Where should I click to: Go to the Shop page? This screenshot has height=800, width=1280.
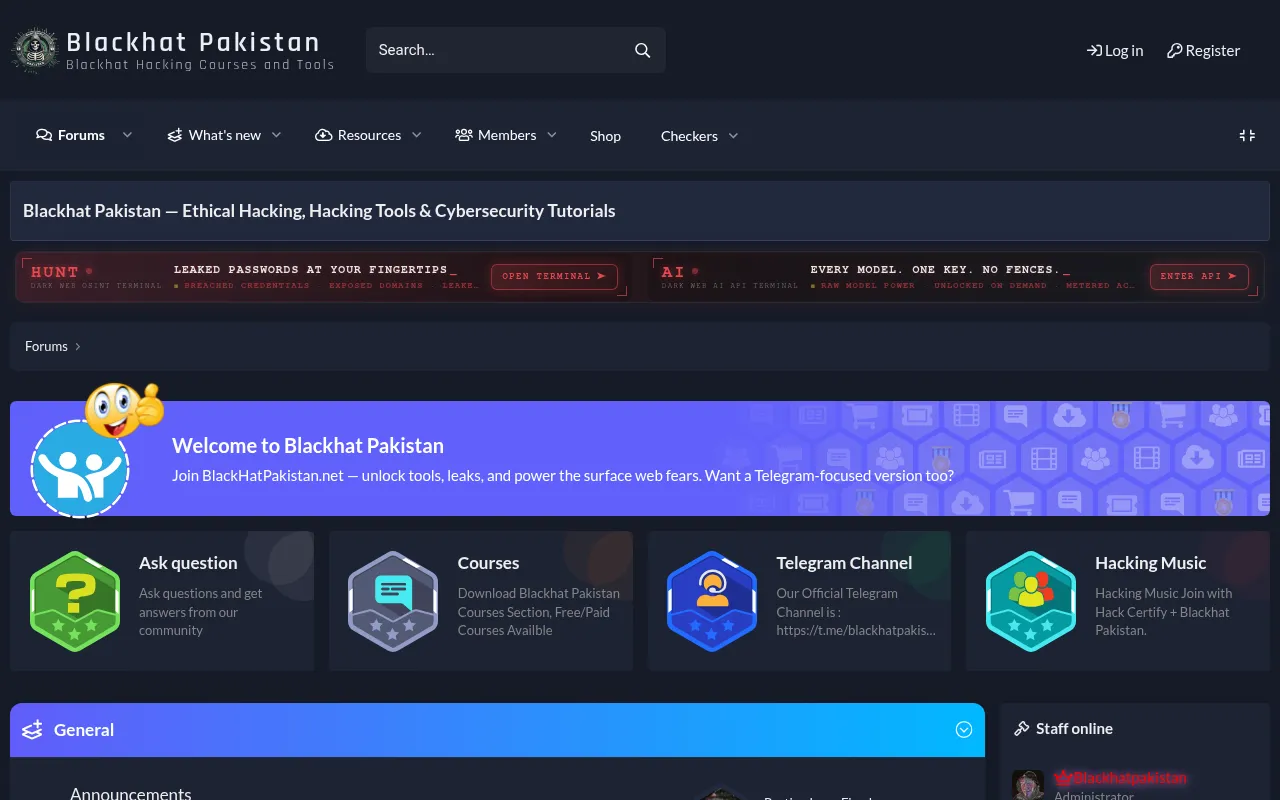(605, 136)
